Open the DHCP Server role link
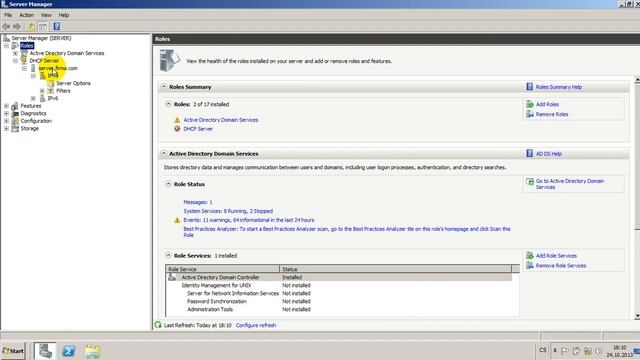Image resolution: width=640 pixels, height=360 pixels. pos(198,129)
